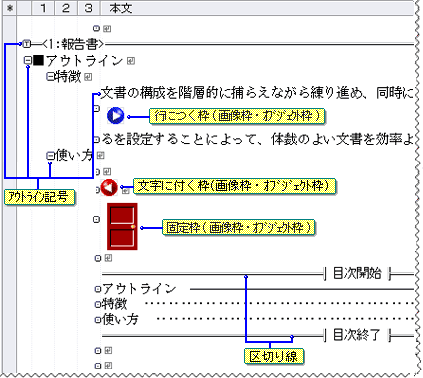Click the 目次終了 separator label
This screenshot has height=378, width=423.
pos(357,335)
